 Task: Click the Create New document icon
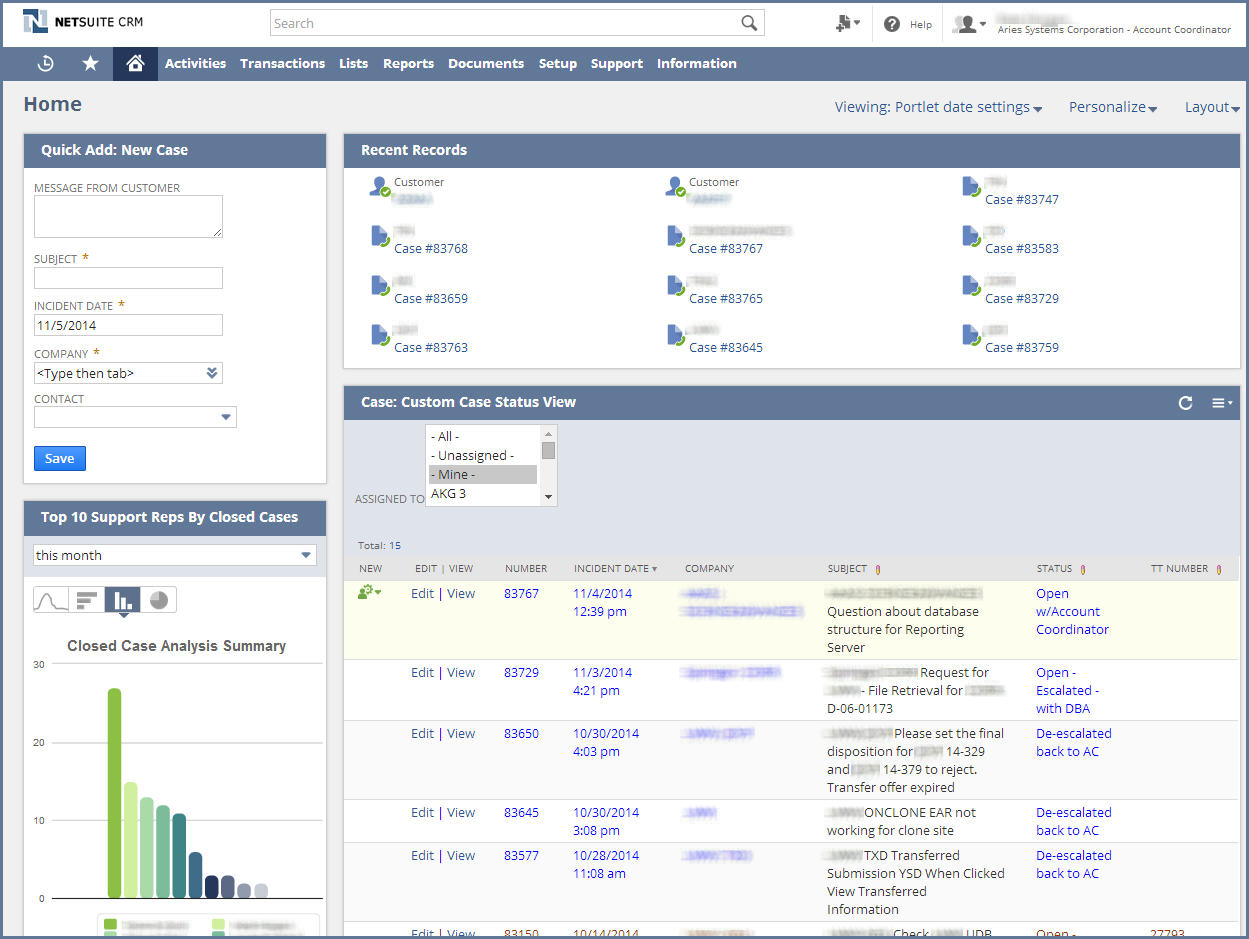[845, 23]
